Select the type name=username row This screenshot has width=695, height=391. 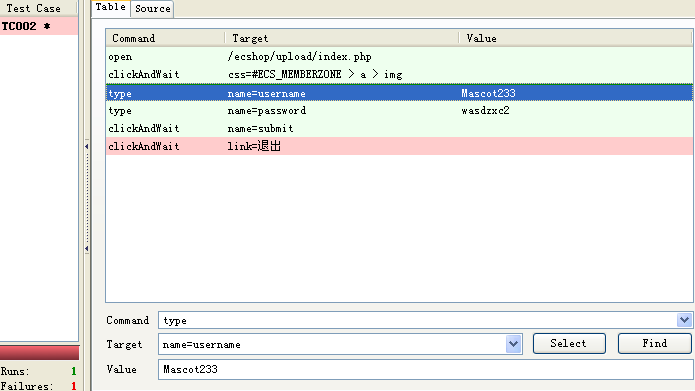coord(399,93)
